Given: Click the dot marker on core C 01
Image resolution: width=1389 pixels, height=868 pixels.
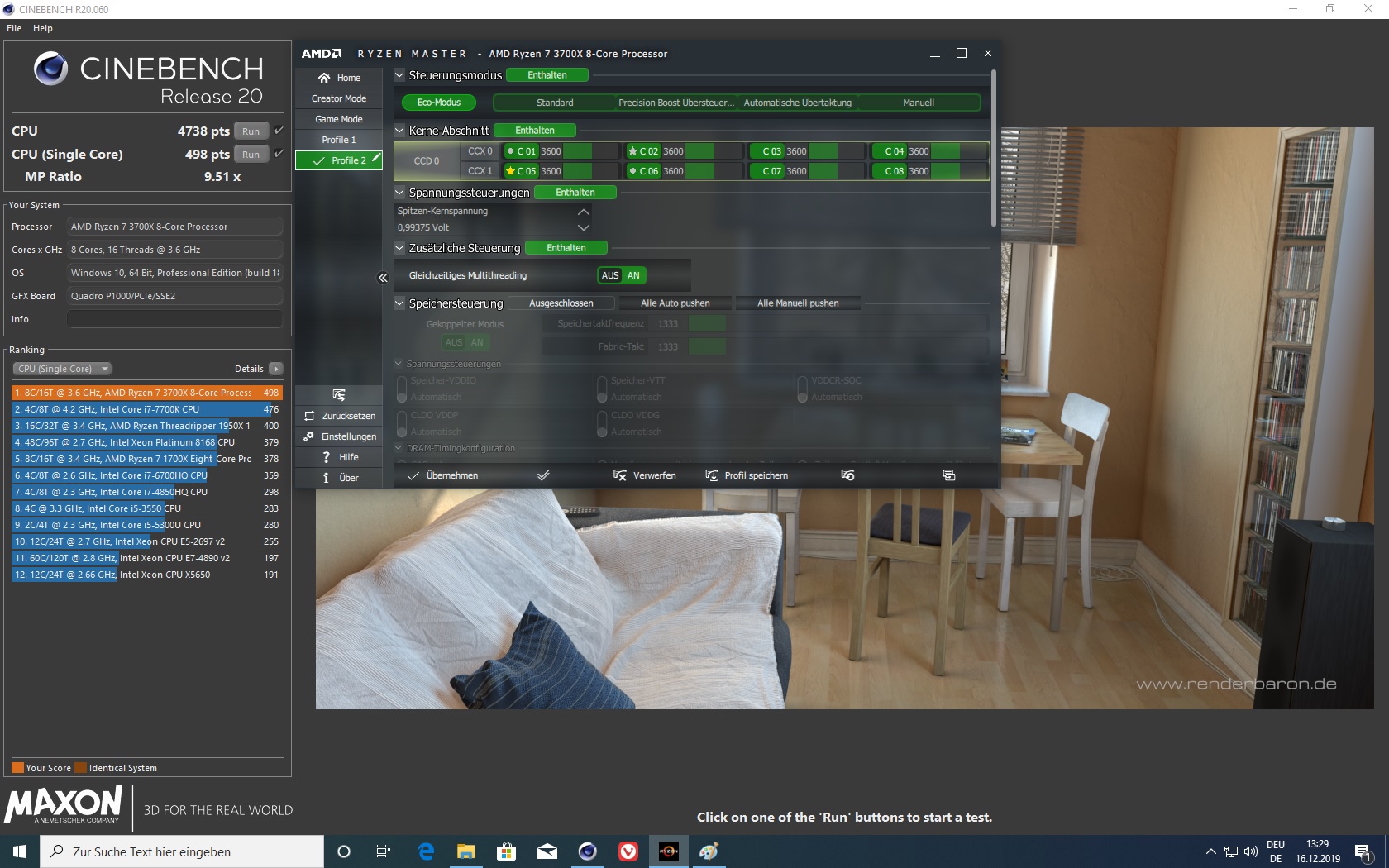Looking at the screenshot, I should click(510, 151).
